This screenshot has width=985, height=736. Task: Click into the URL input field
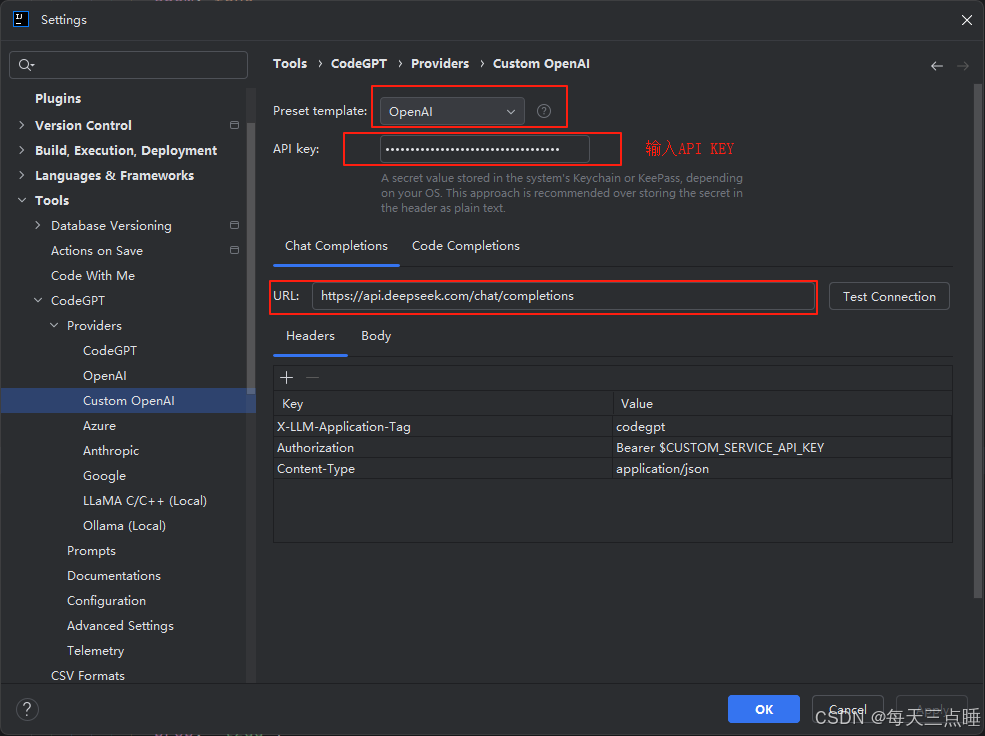pos(563,296)
